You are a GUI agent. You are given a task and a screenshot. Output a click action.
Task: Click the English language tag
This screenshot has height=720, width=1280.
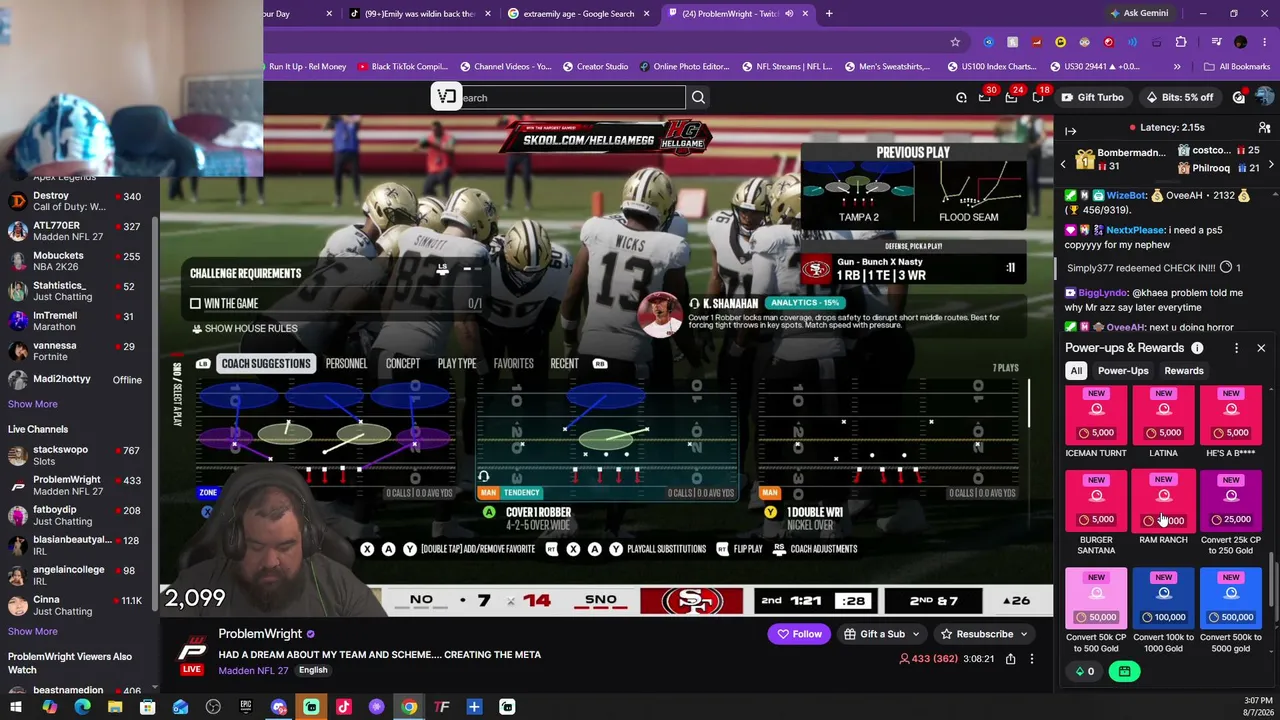(313, 670)
